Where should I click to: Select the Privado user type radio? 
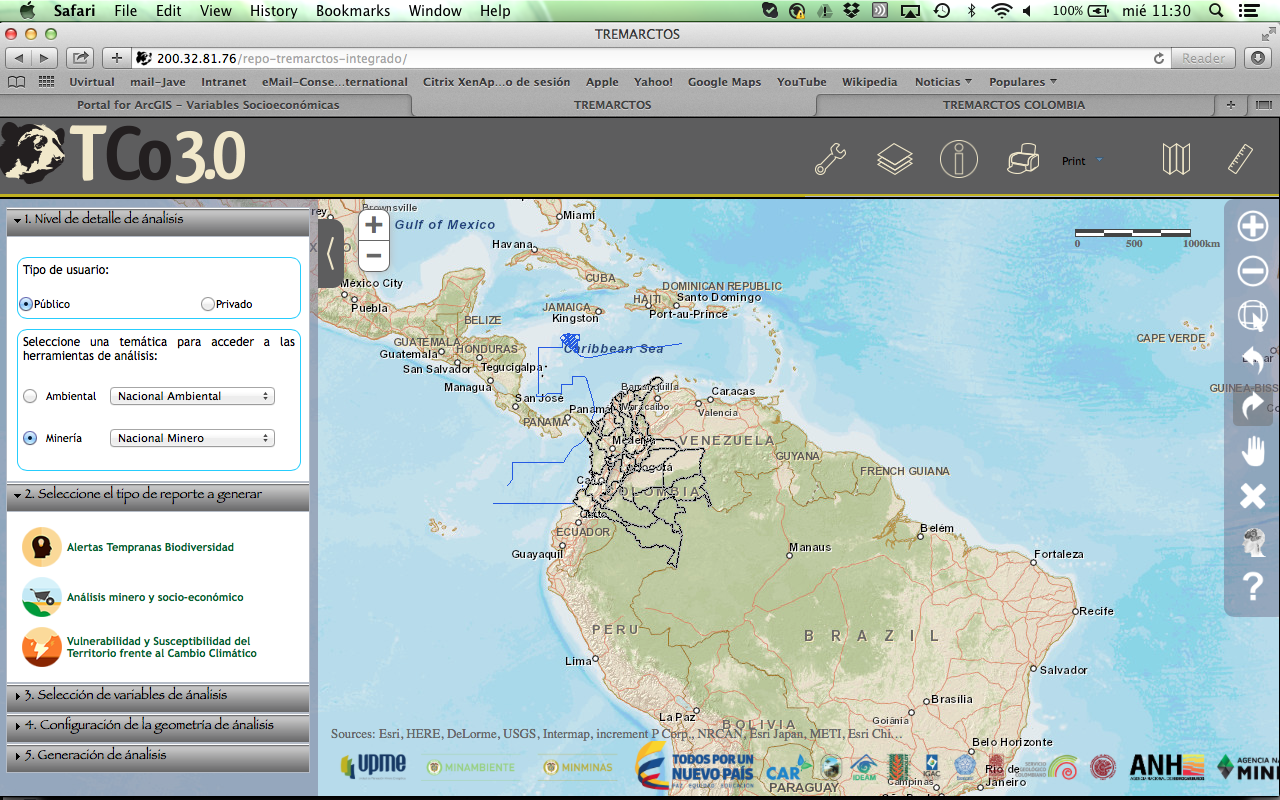tap(208, 304)
